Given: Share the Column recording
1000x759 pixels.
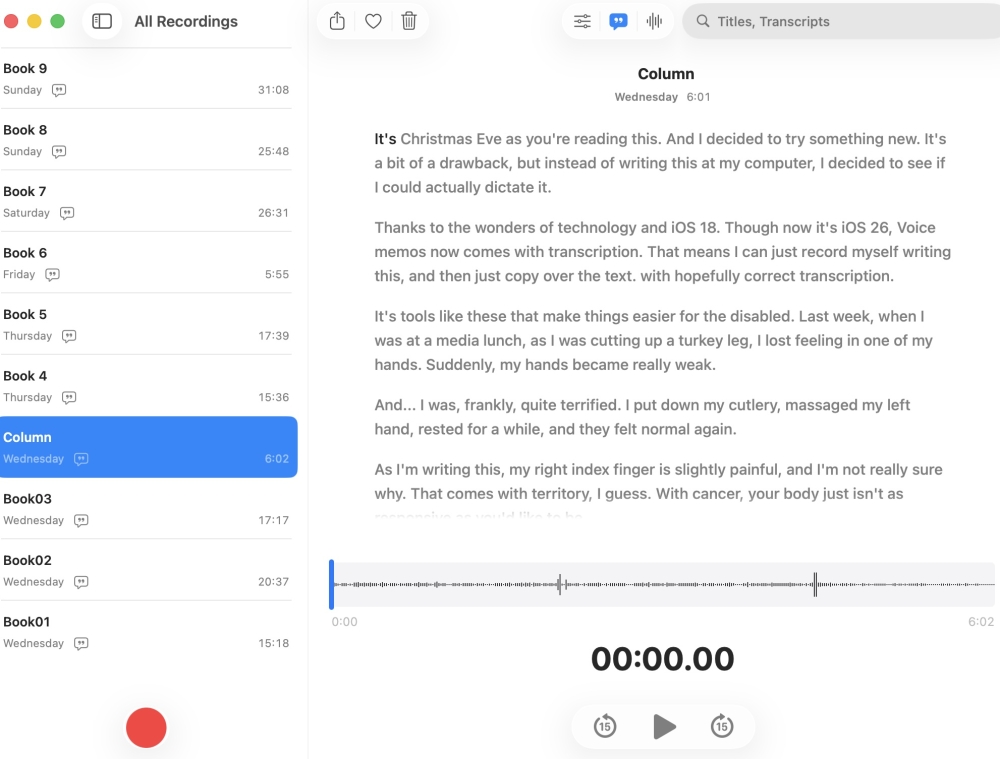Looking at the screenshot, I should tap(337, 21).
